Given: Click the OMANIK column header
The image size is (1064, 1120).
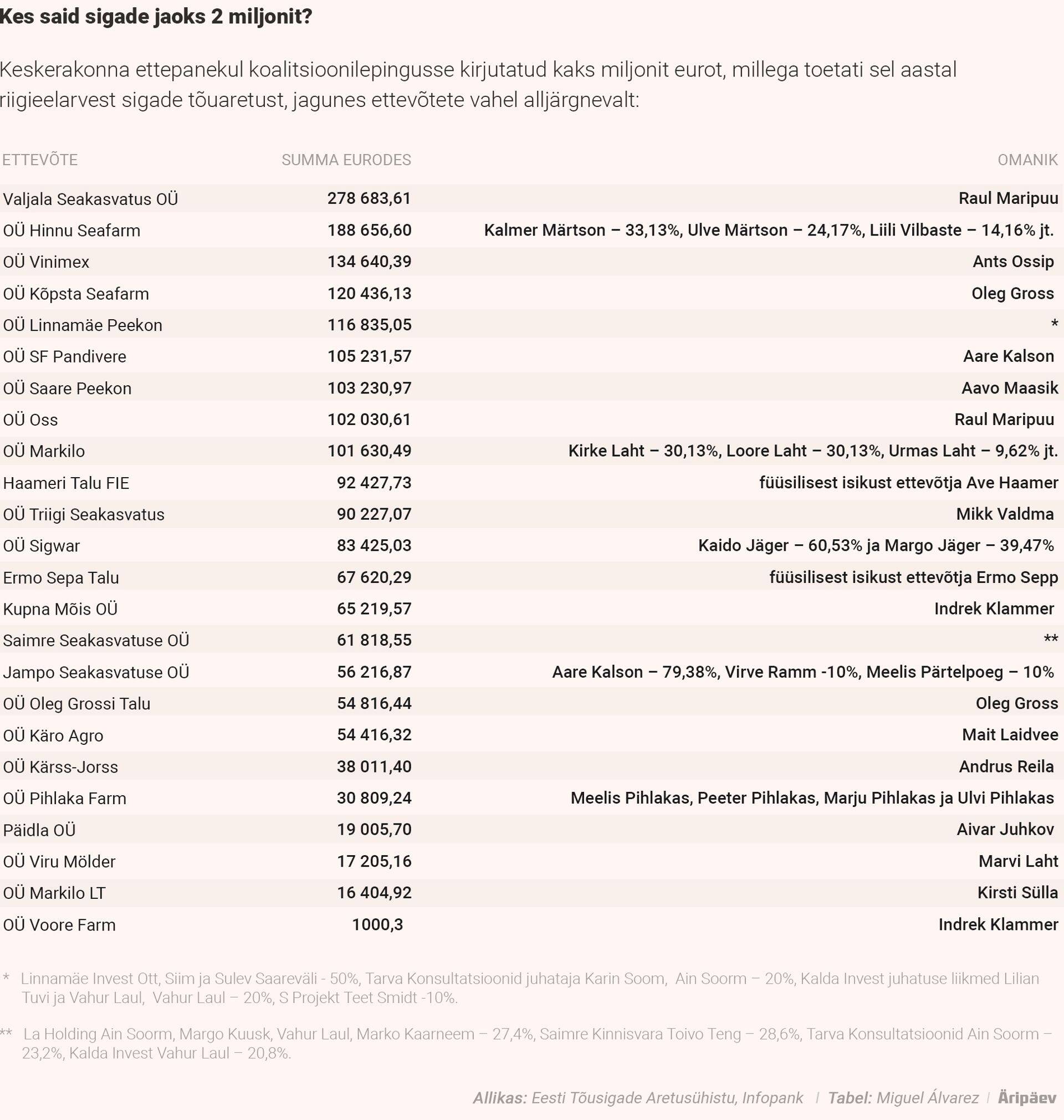Looking at the screenshot, I should click(1027, 160).
